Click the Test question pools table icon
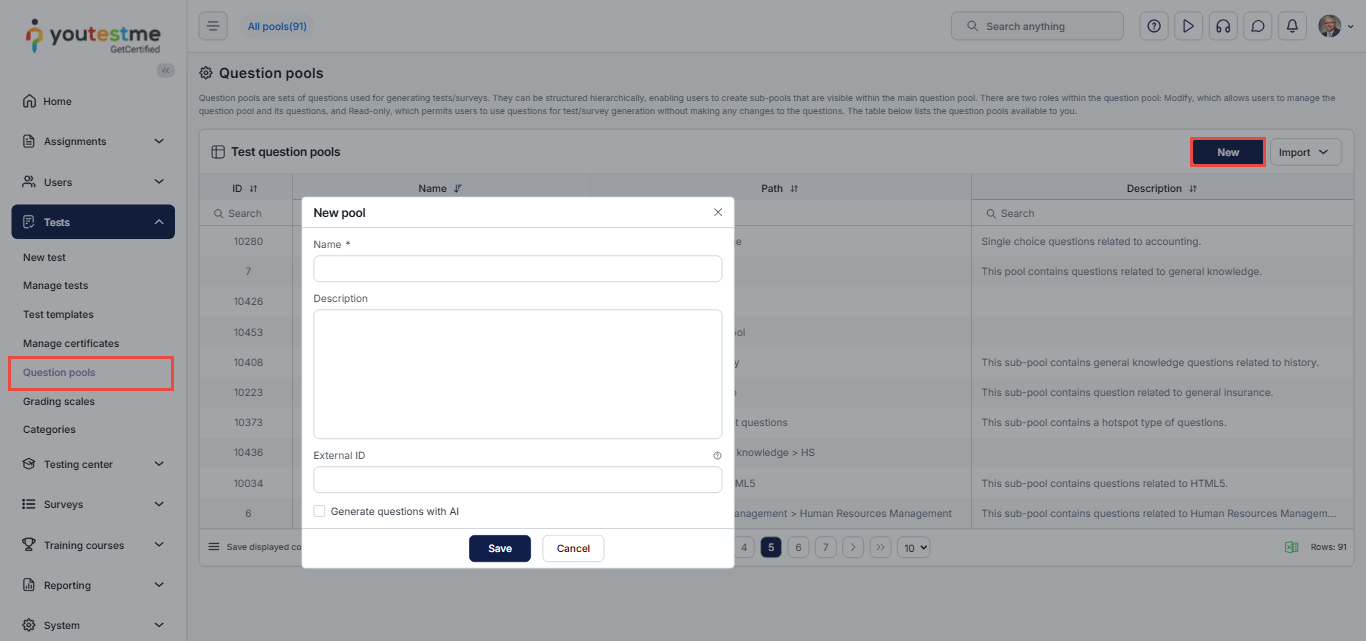 [x=218, y=152]
